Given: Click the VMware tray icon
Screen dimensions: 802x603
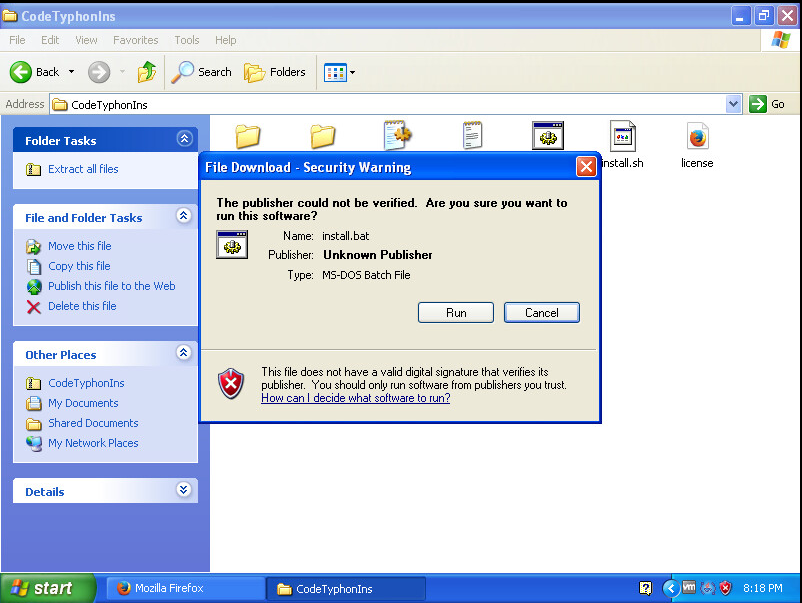Looking at the screenshot, I should pos(689,587).
